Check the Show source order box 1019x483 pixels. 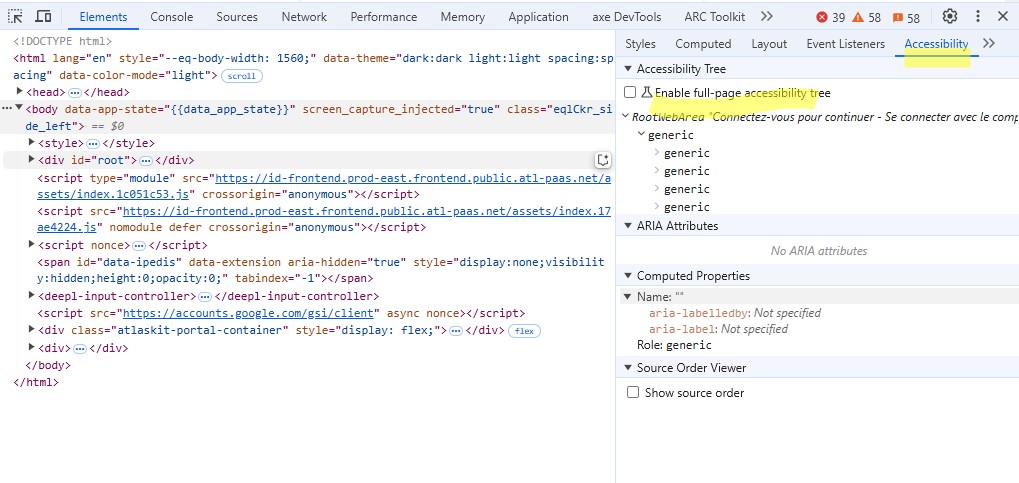(632, 393)
